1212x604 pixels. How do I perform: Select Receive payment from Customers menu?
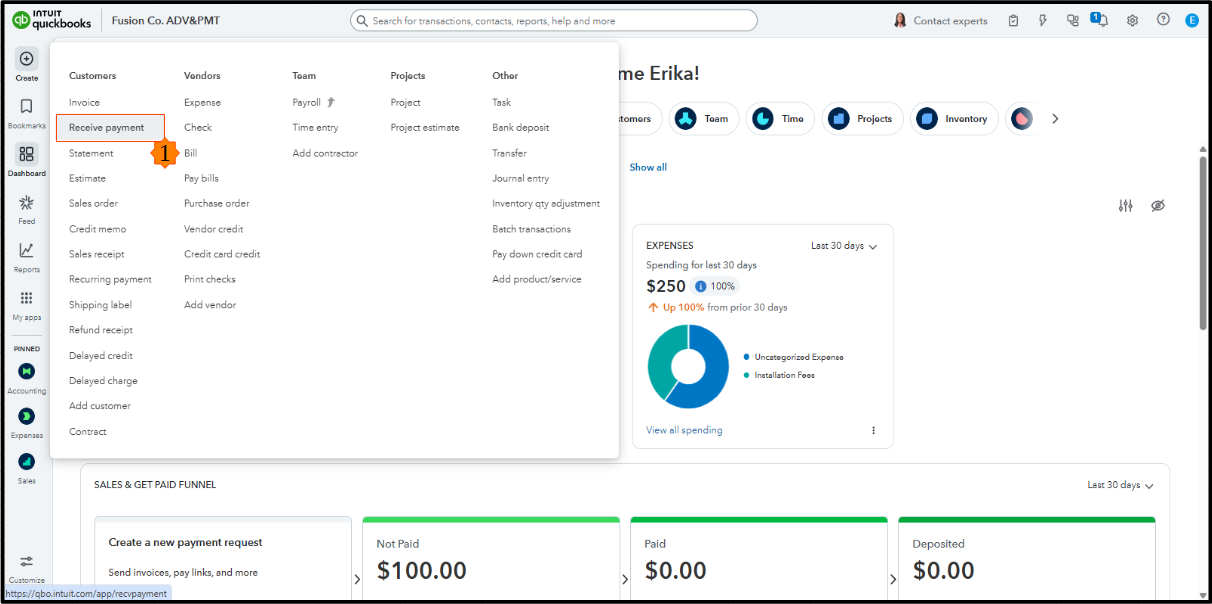click(x=107, y=128)
